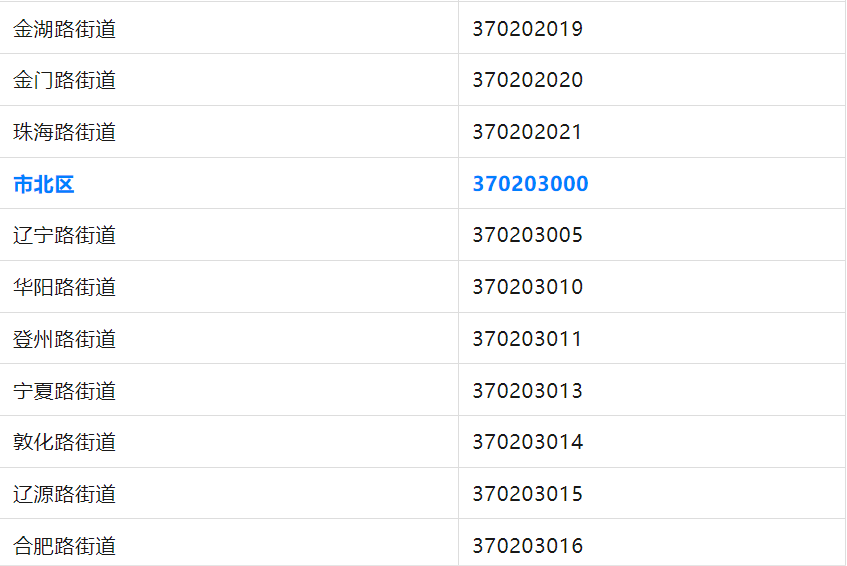
Task: Click the 370203011 code
Action: pos(527,339)
